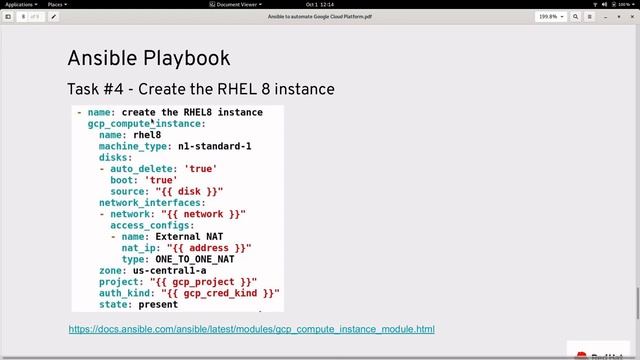Click the 'source: "{{ disk }}"' line
640x360 pixels.
[167, 191]
